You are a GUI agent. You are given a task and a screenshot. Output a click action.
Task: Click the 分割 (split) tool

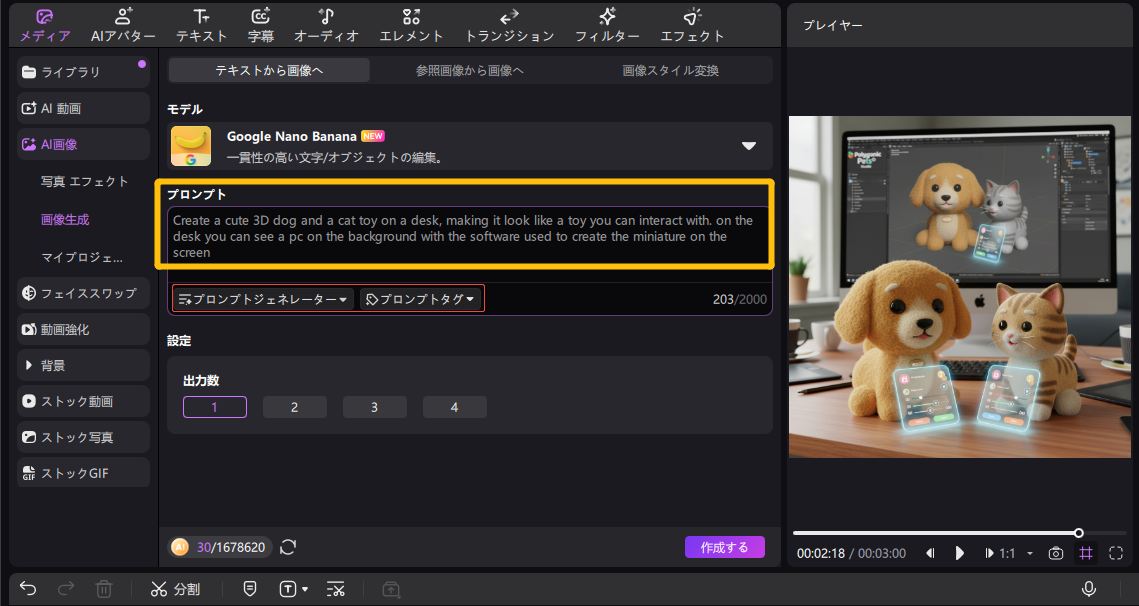tap(176, 589)
